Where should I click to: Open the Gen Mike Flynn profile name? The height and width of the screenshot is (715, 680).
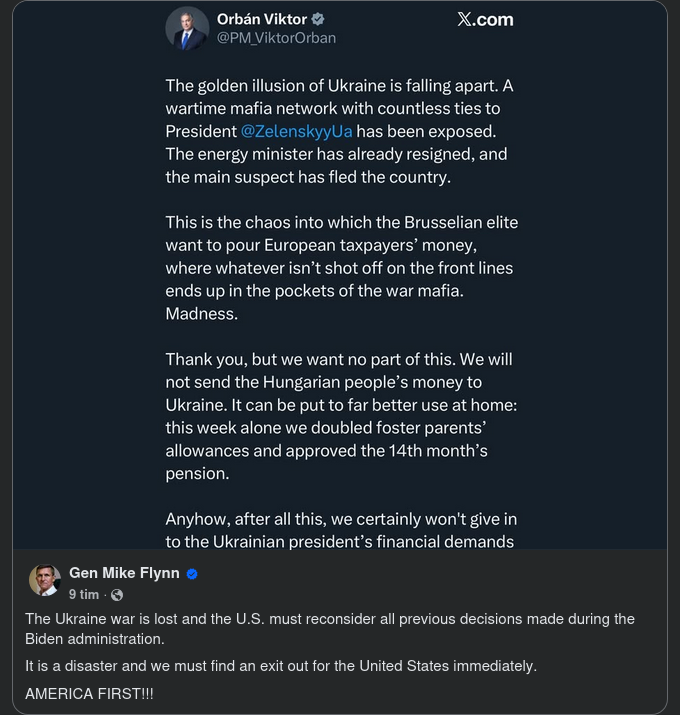point(124,573)
